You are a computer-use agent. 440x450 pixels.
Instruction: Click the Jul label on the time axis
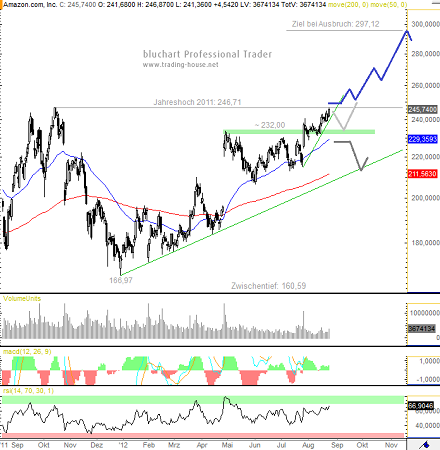(282, 445)
